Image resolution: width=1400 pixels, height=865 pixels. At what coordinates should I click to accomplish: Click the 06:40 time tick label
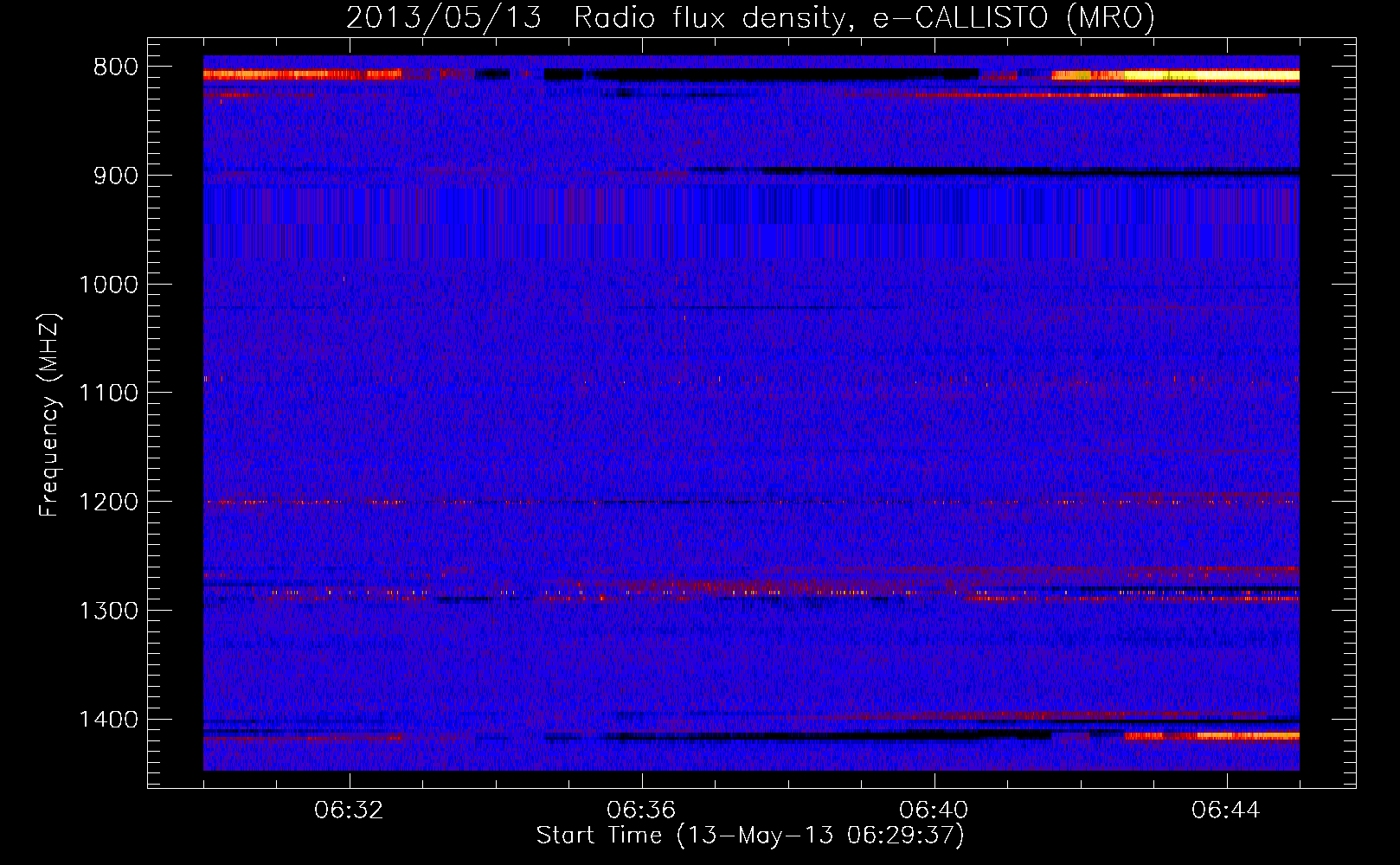click(x=934, y=811)
